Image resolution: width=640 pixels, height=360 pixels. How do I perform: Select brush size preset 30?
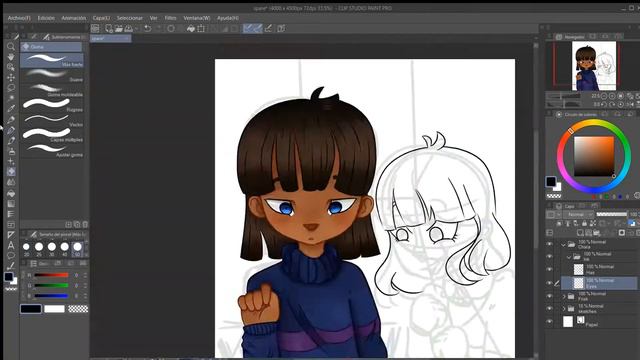[x=52, y=248]
